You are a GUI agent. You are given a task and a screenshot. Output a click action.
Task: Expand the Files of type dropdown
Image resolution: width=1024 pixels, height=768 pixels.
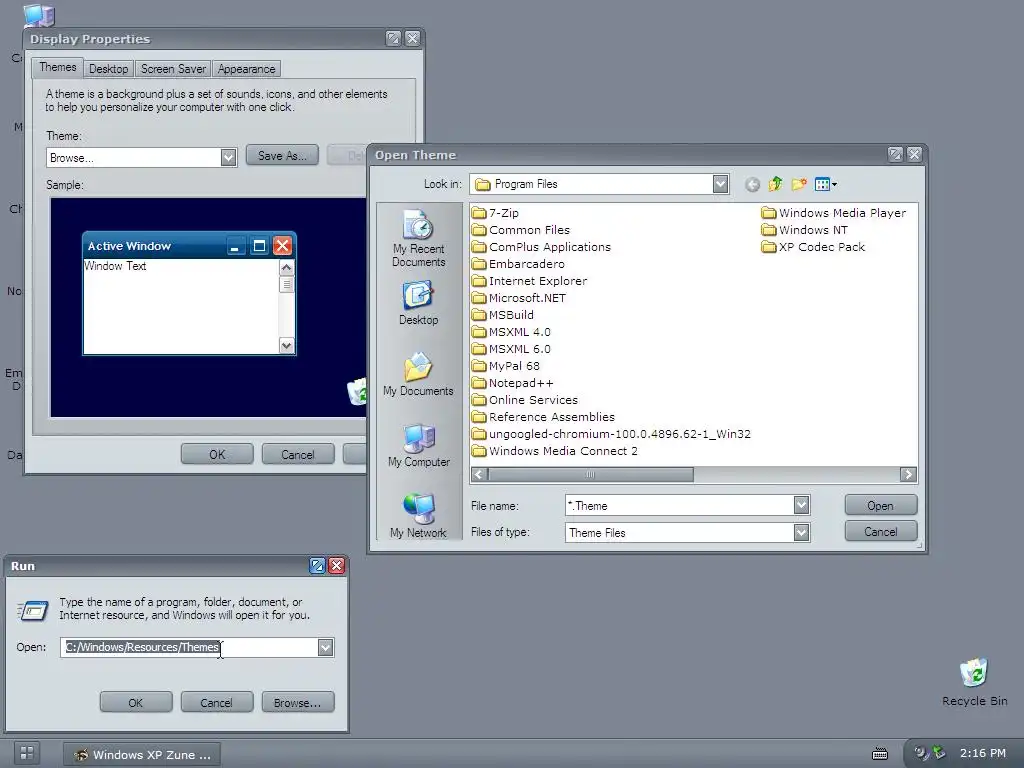pyautogui.click(x=801, y=532)
